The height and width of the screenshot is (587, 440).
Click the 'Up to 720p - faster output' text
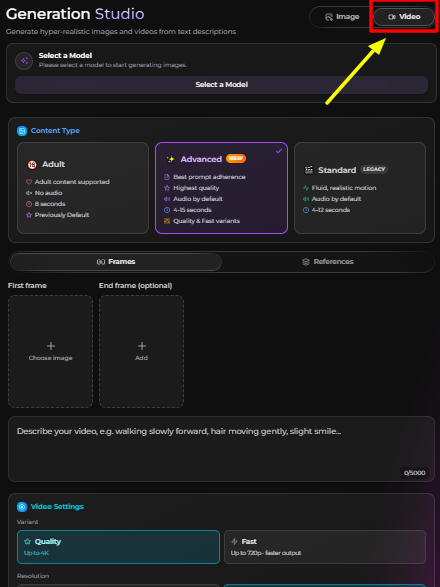click(266, 553)
